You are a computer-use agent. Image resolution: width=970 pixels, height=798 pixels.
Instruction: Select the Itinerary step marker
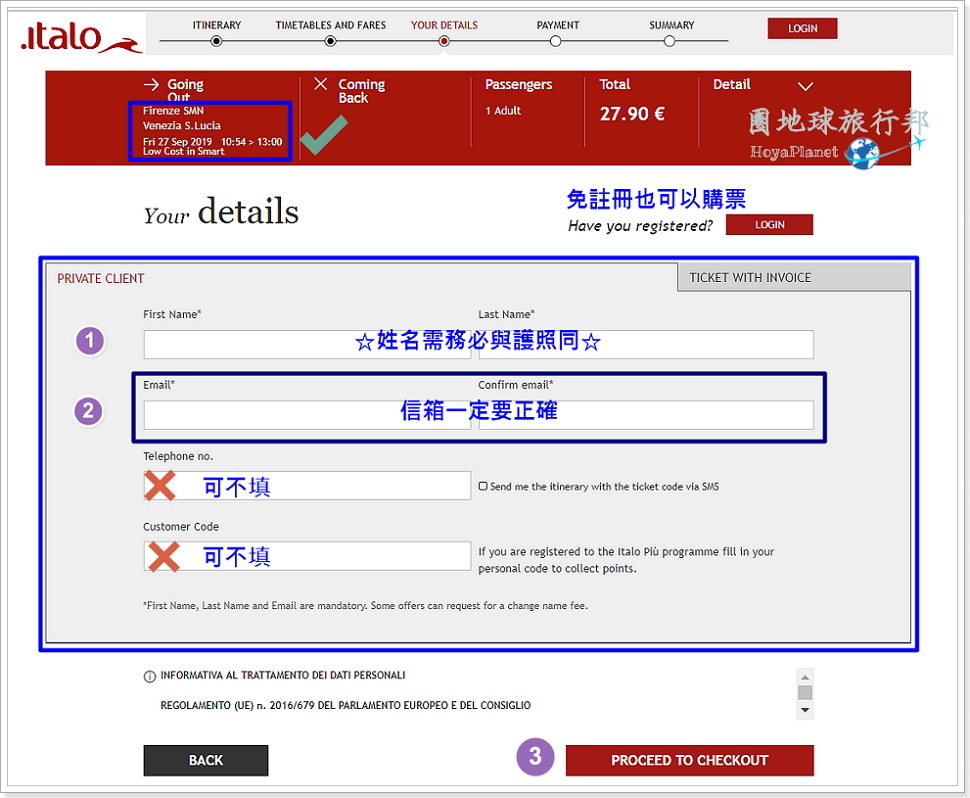[216, 41]
